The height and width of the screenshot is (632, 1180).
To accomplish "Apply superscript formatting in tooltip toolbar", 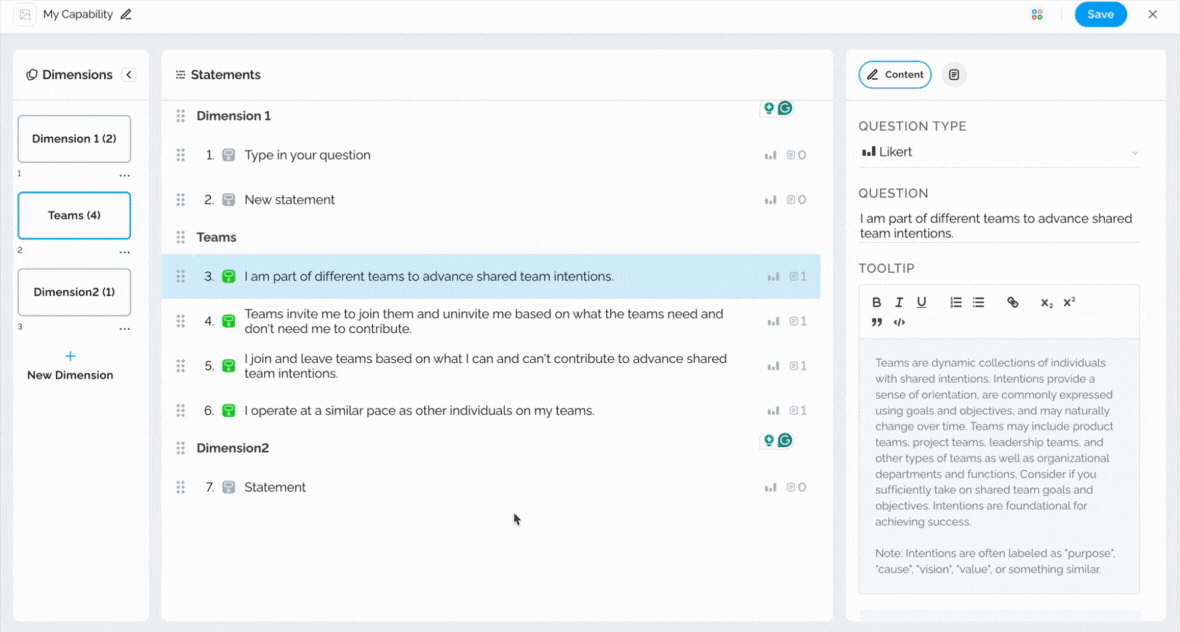I will tap(1069, 302).
